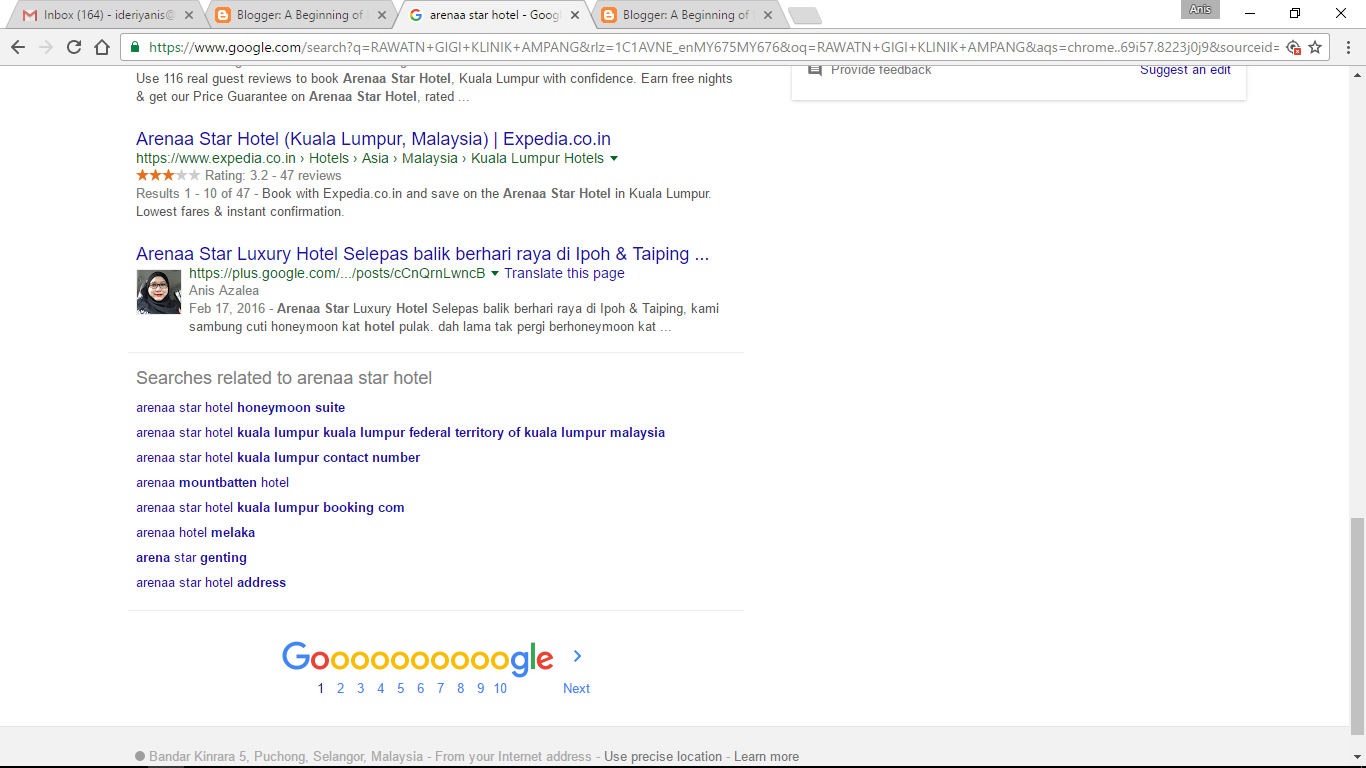Close the first Blogger tab
The image size is (1366, 768).
point(381,15)
